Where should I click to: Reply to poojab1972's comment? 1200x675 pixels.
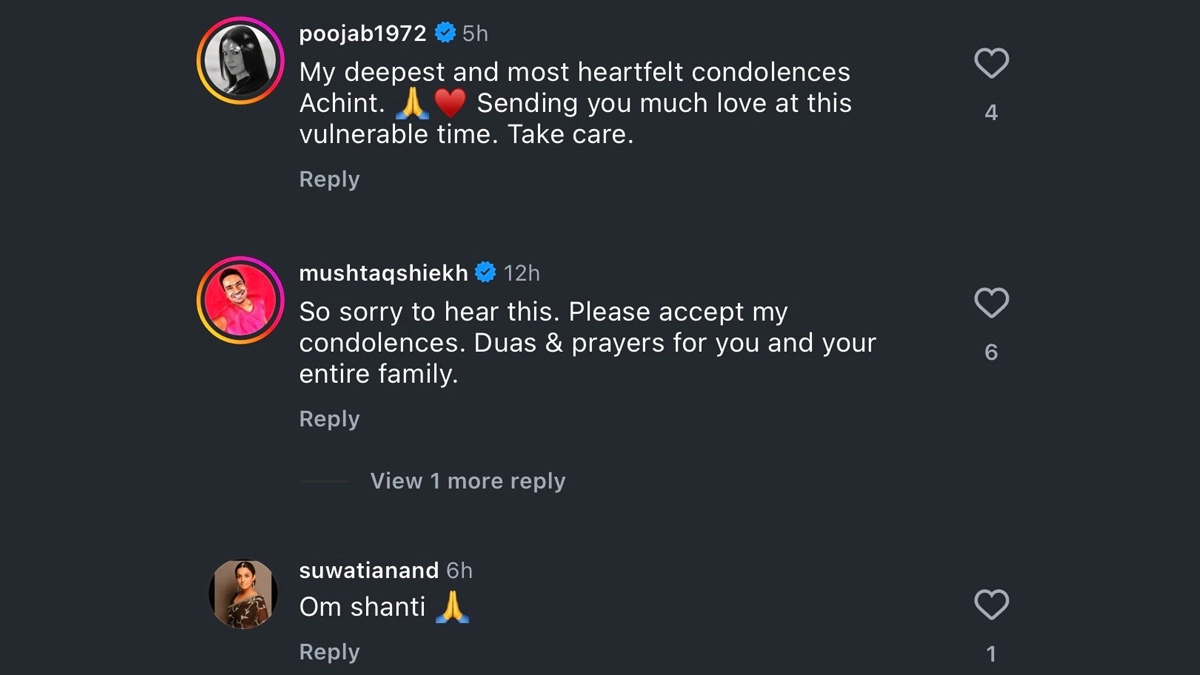click(x=329, y=180)
